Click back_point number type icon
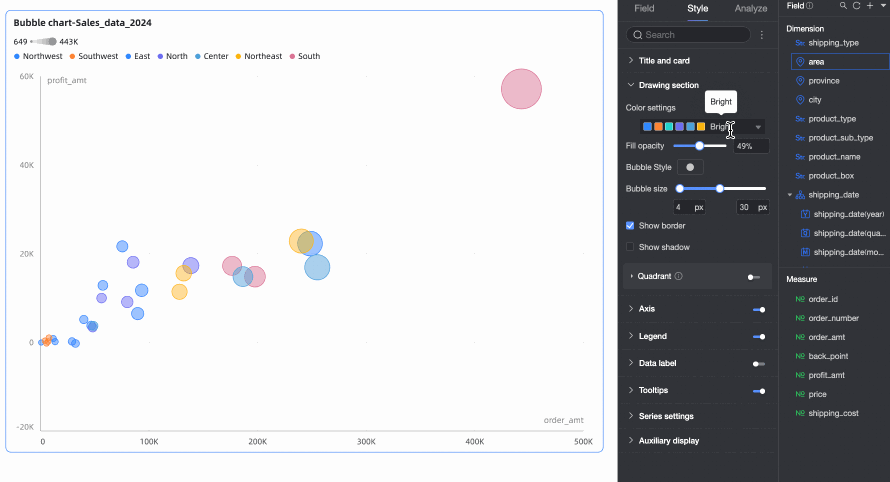Image resolution: width=890 pixels, height=482 pixels. pyautogui.click(x=800, y=356)
